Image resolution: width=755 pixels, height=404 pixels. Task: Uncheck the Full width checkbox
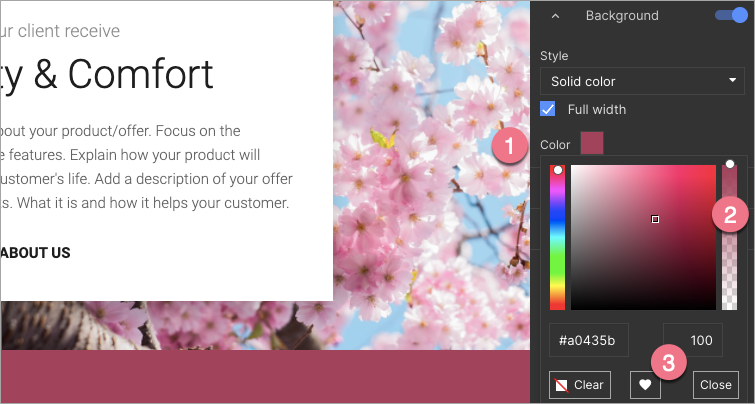(x=548, y=108)
